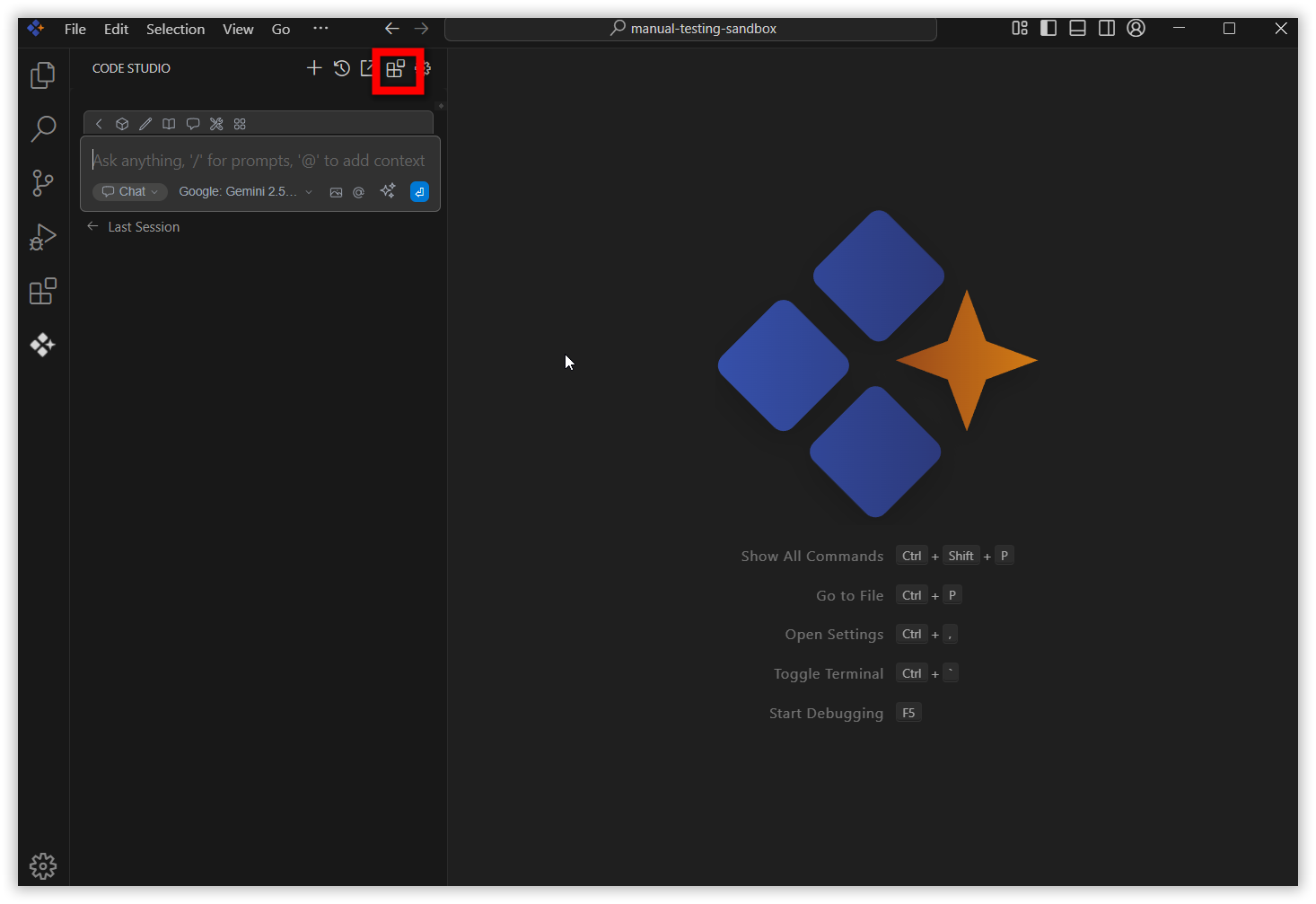Screen dimensions: 1316x904
Task: Toggle the primary side bar
Action: tap(1048, 29)
